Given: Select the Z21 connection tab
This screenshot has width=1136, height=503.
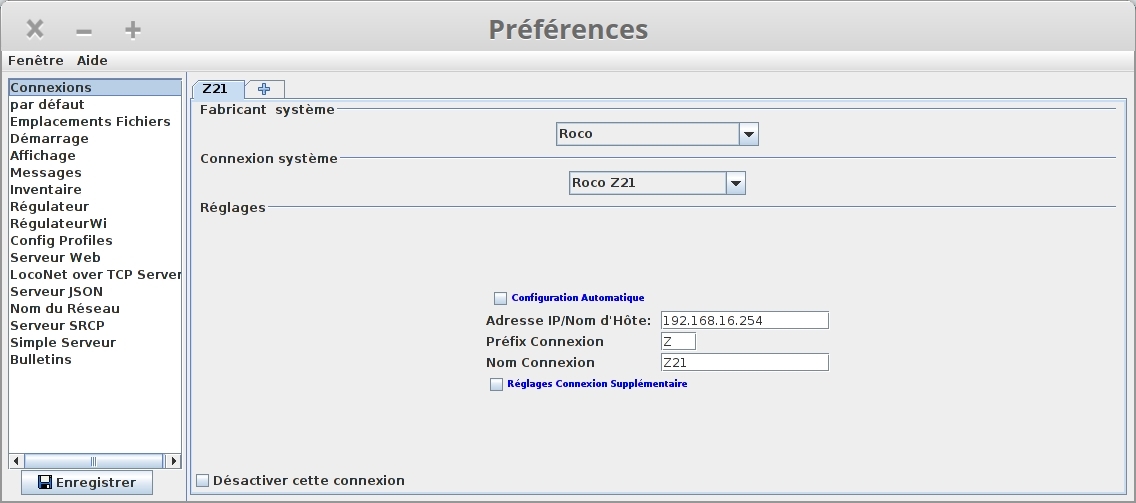Looking at the screenshot, I should 216,89.
